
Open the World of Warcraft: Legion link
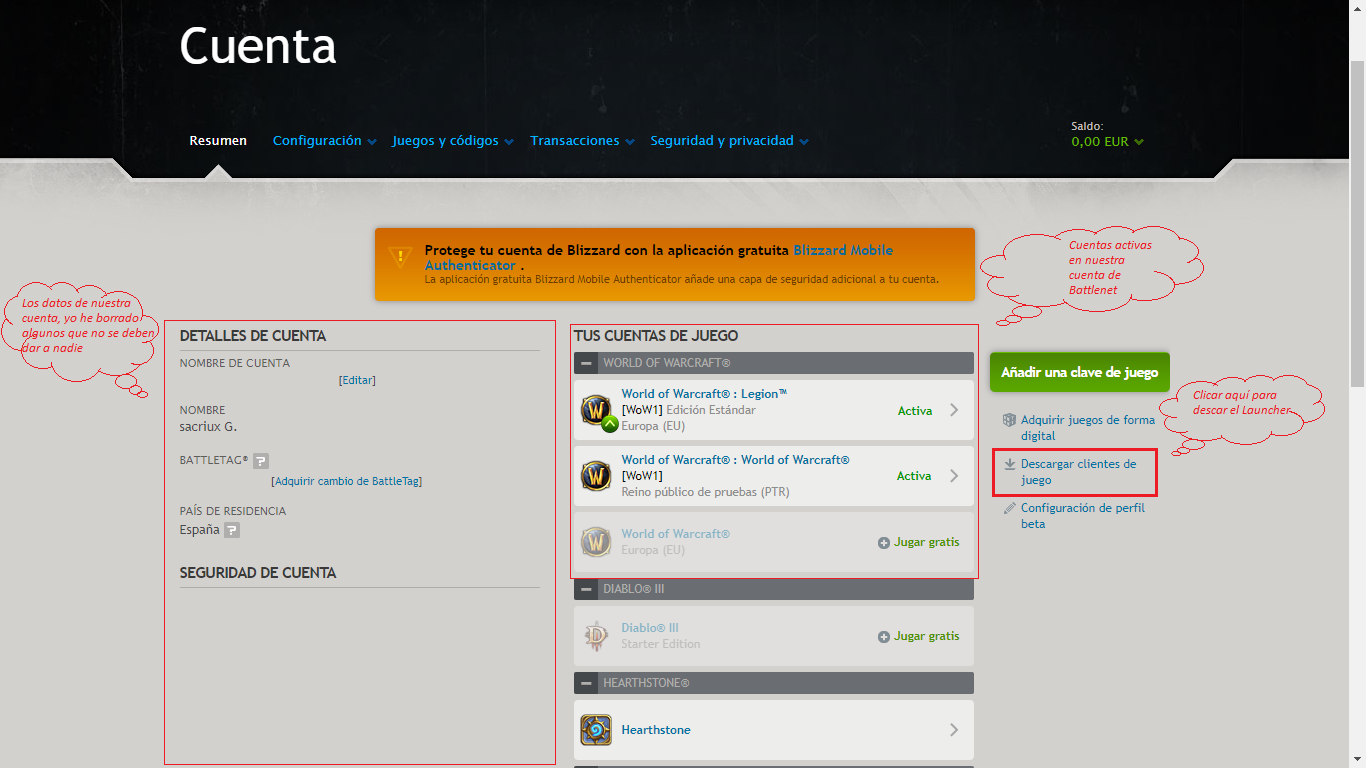(x=704, y=394)
